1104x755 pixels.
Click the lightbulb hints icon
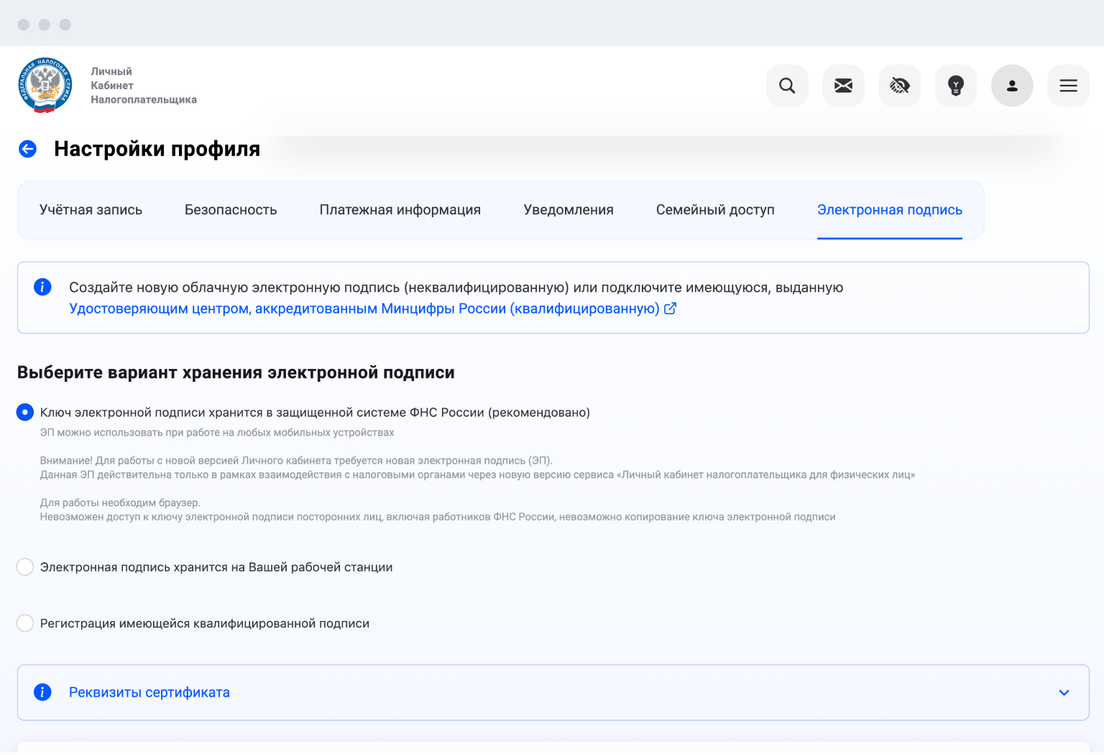pyautogui.click(x=955, y=86)
